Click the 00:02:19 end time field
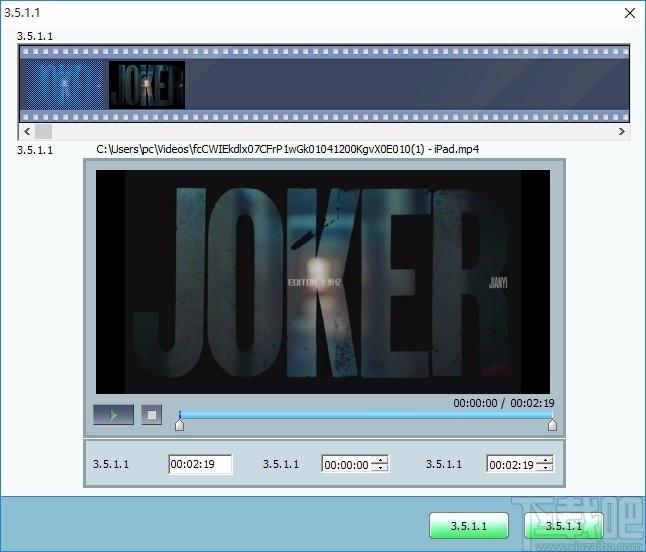The width and height of the screenshot is (646, 552). [511, 464]
